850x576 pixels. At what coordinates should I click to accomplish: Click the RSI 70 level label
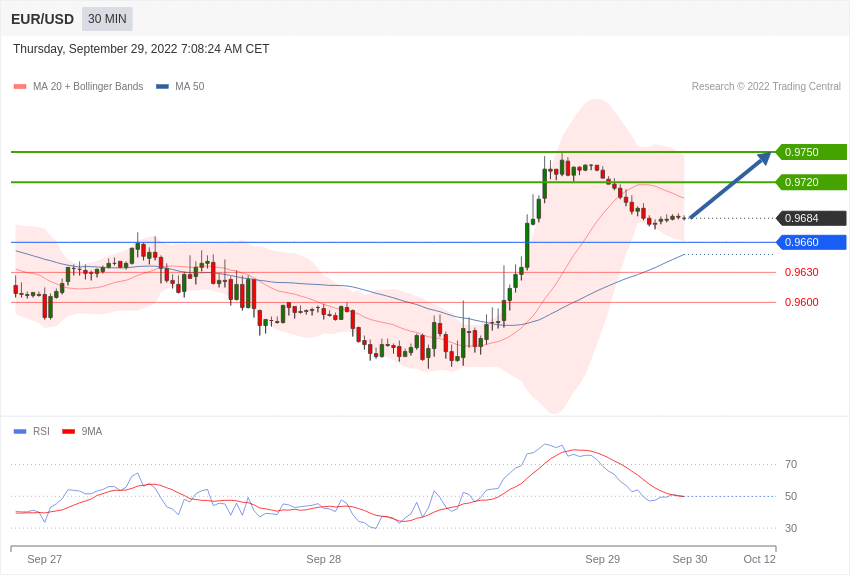click(x=791, y=464)
